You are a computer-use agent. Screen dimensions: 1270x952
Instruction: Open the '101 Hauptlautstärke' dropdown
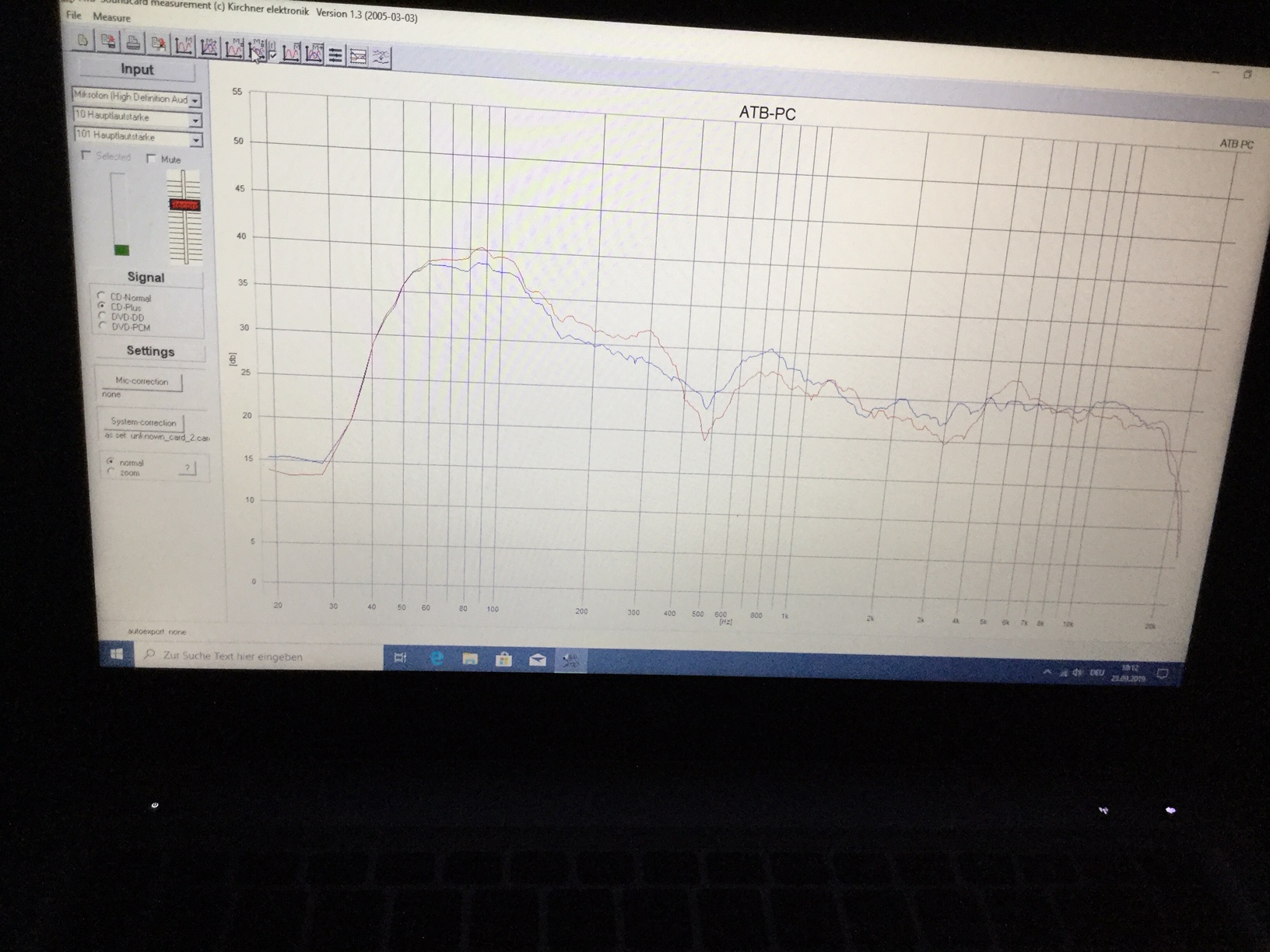tap(196, 140)
